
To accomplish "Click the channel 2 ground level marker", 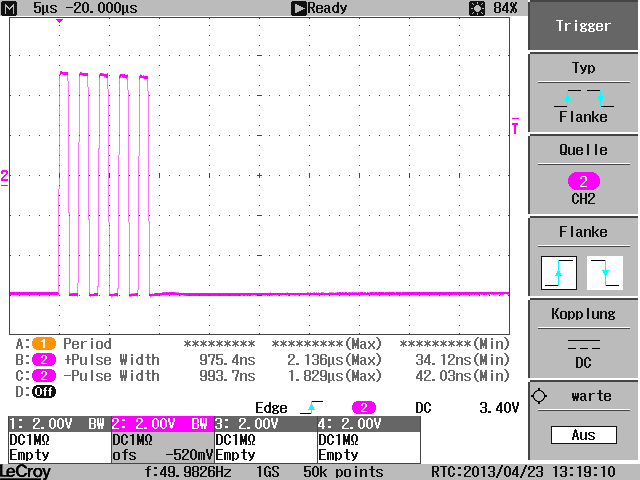I will tap(4, 178).
